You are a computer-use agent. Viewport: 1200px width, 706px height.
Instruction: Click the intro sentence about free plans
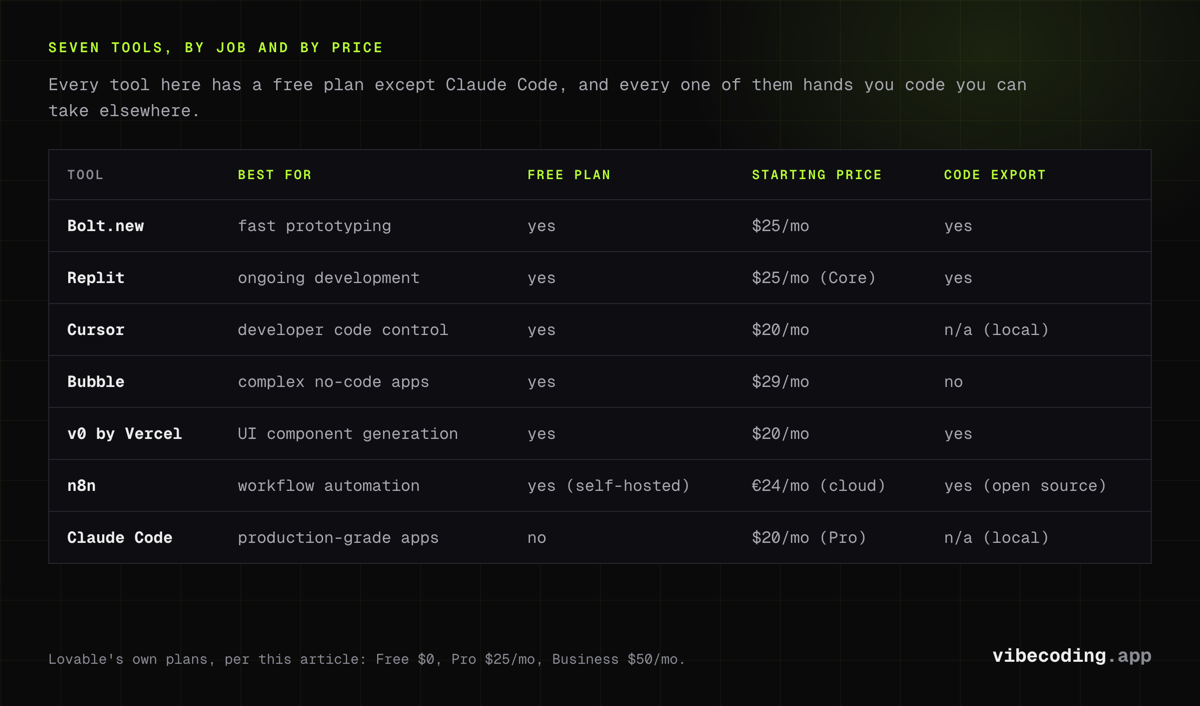(537, 97)
